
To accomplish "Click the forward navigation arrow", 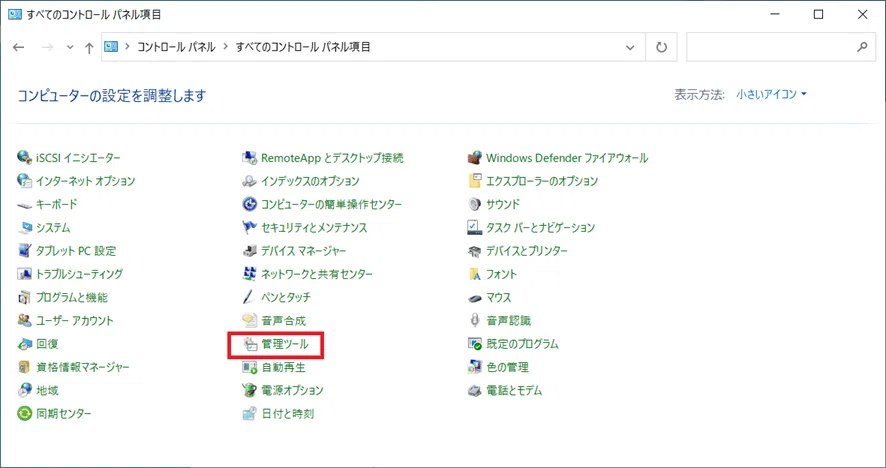I will pyautogui.click(x=47, y=47).
